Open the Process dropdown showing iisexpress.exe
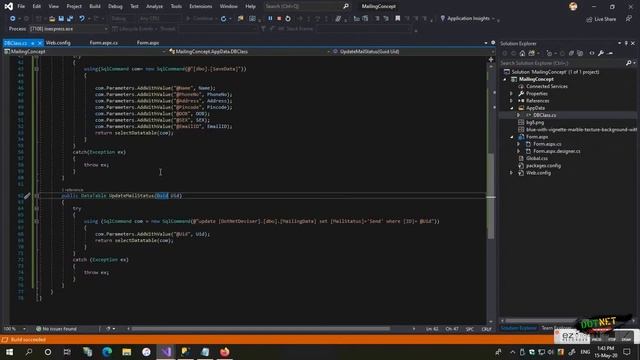640x360 pixels. (x=69, y=29)
